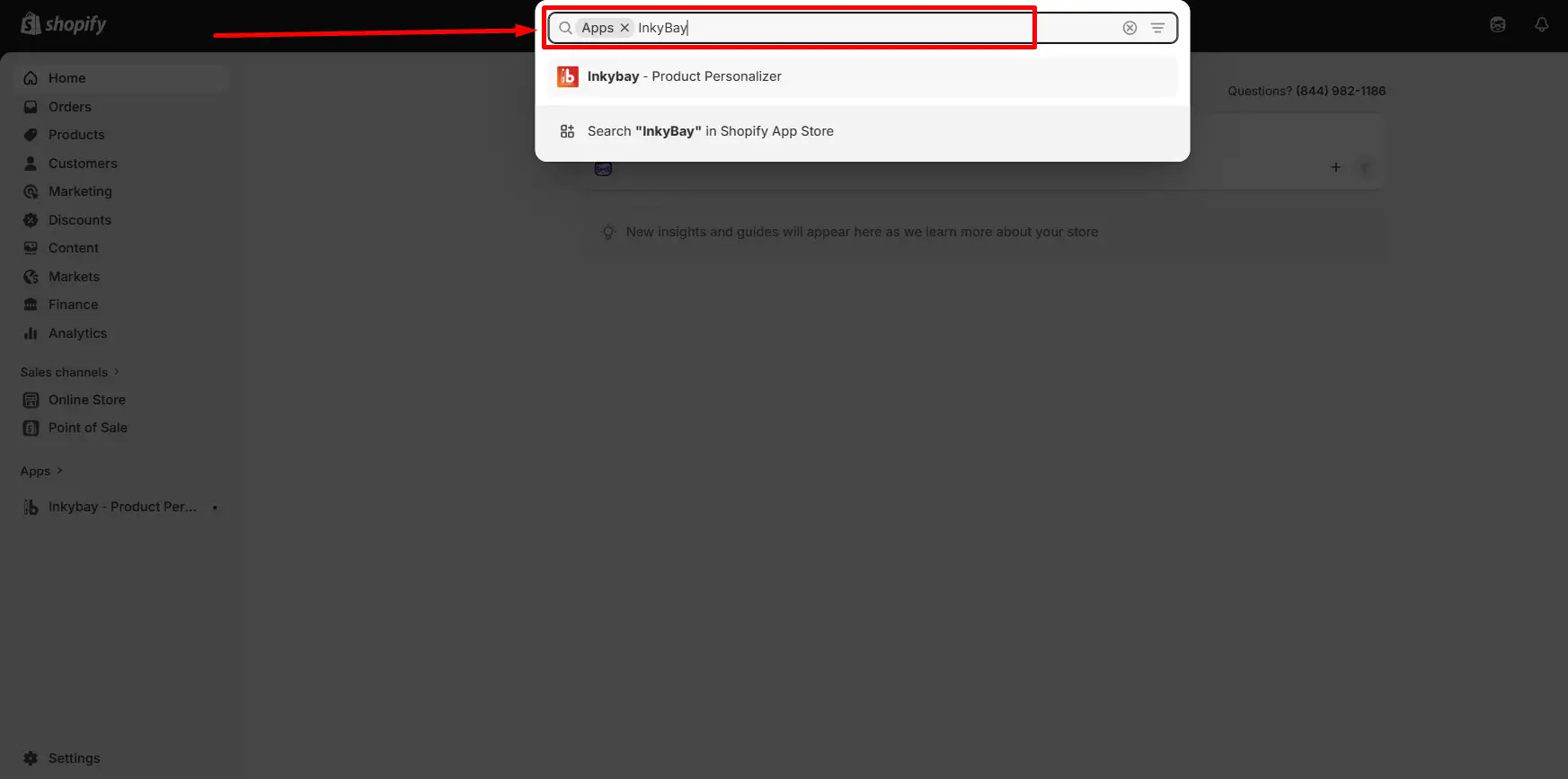Click the App Store grid icon
This screenshot has height=779, width=1568.
tap(567, 131)
